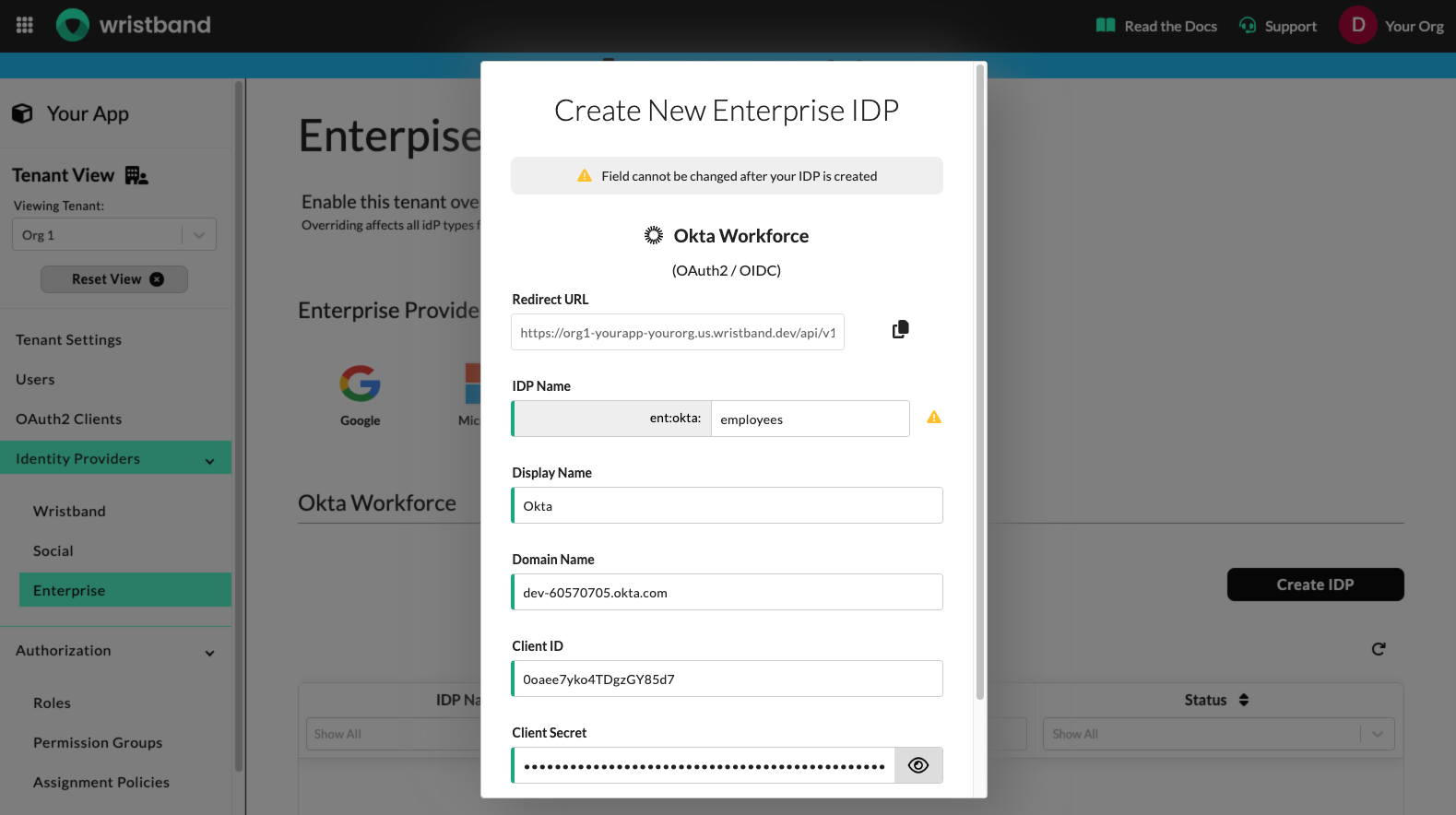Viewport: 1456px width, 815px height.
Task: Go to Tenant Settings
Action: tap(68, 340)
